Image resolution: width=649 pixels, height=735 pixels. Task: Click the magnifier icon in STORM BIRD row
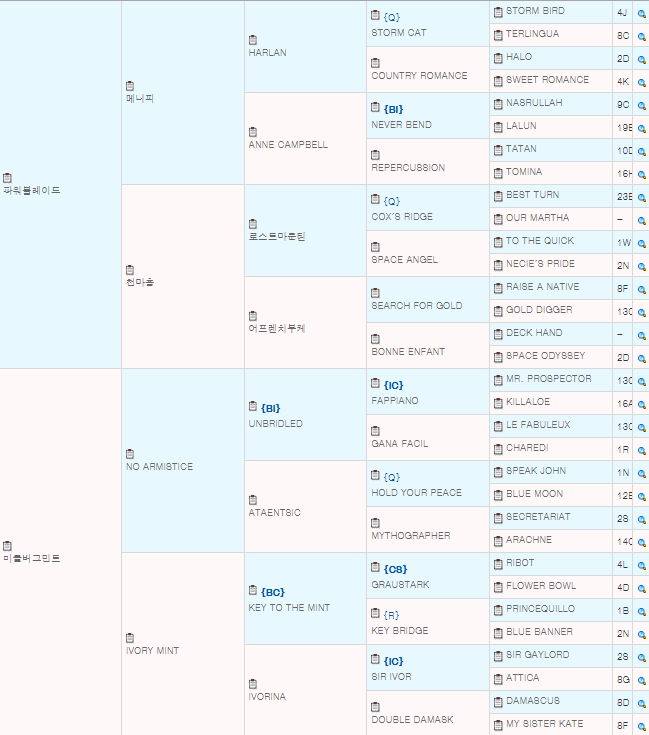(641, 13)
